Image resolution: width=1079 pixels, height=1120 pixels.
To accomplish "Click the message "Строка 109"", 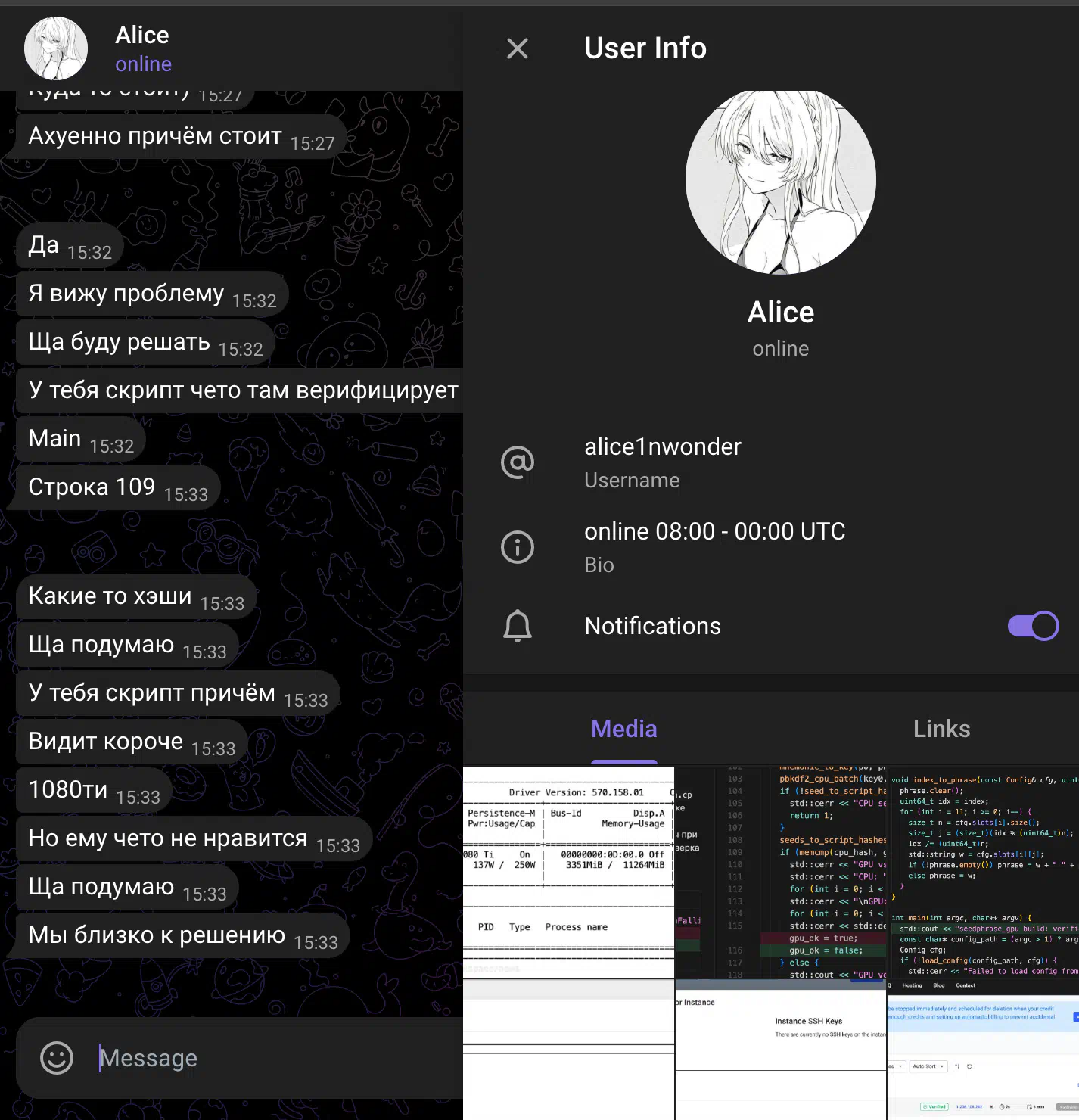I will (92, 487).
